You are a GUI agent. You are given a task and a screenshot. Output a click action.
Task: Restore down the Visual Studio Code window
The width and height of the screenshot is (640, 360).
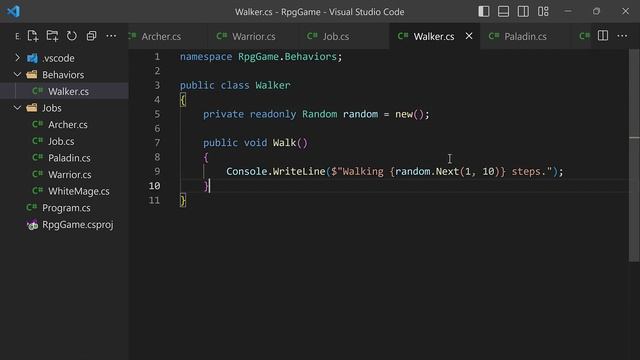tap(596, 11)
